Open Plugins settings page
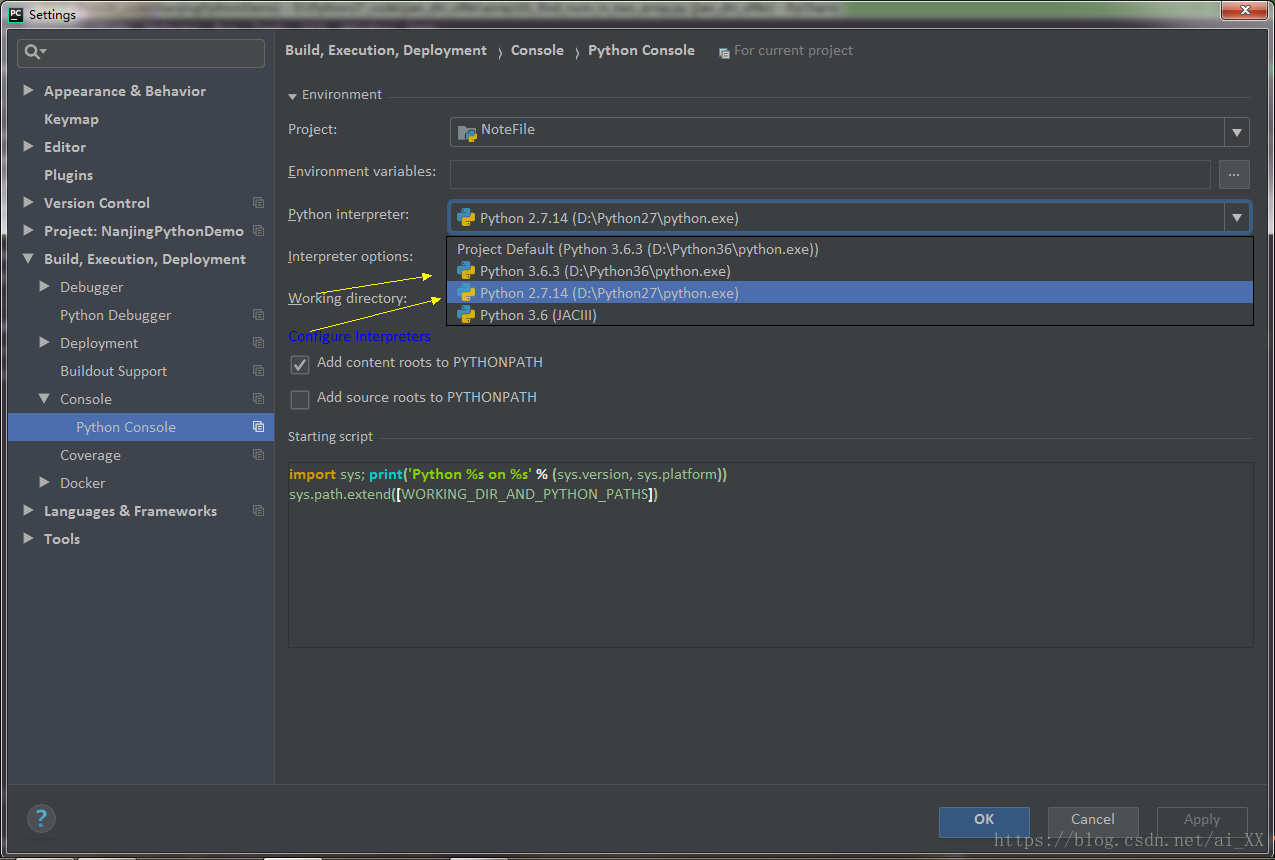Screen dimensions: 1275x860 68,175
